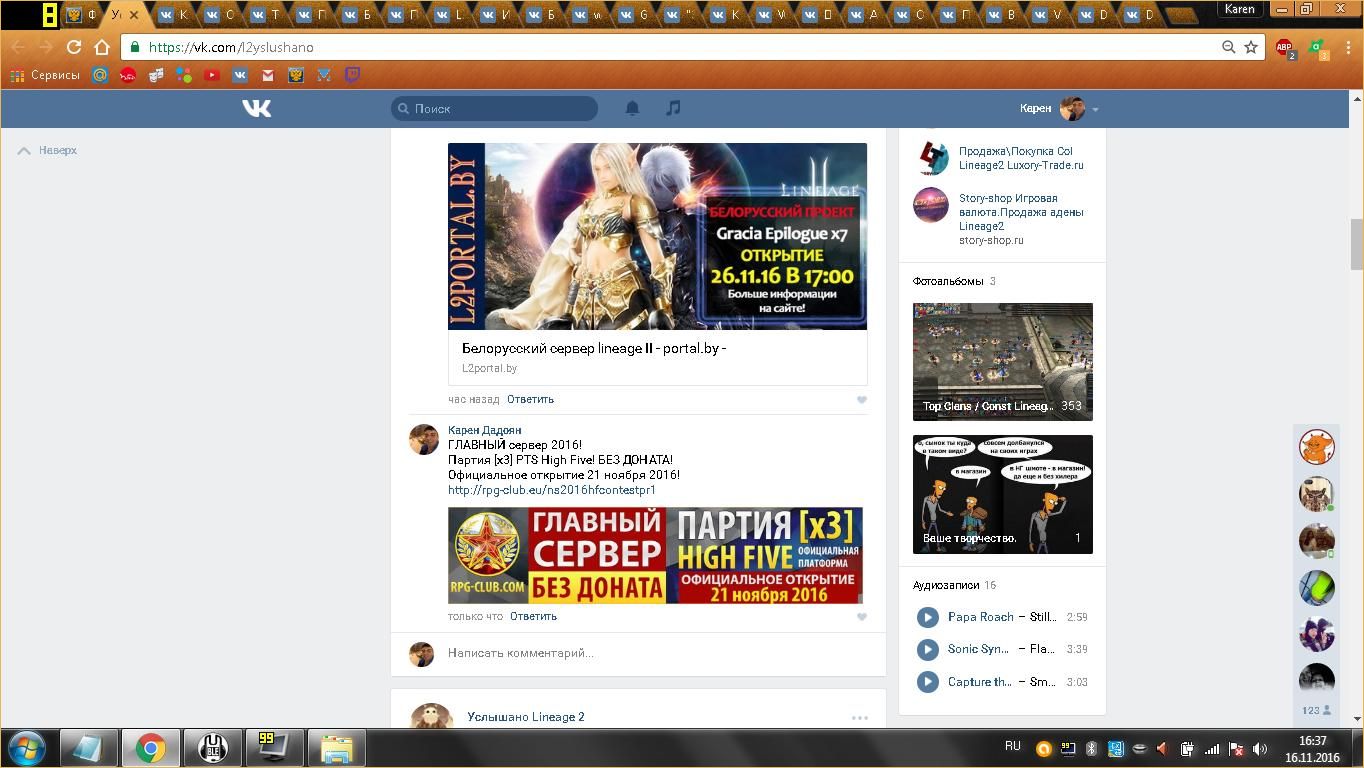Viewport: 1364px width, 768px height.
Task: Go to the browser home page icon
Action: (x=101, y=47)
